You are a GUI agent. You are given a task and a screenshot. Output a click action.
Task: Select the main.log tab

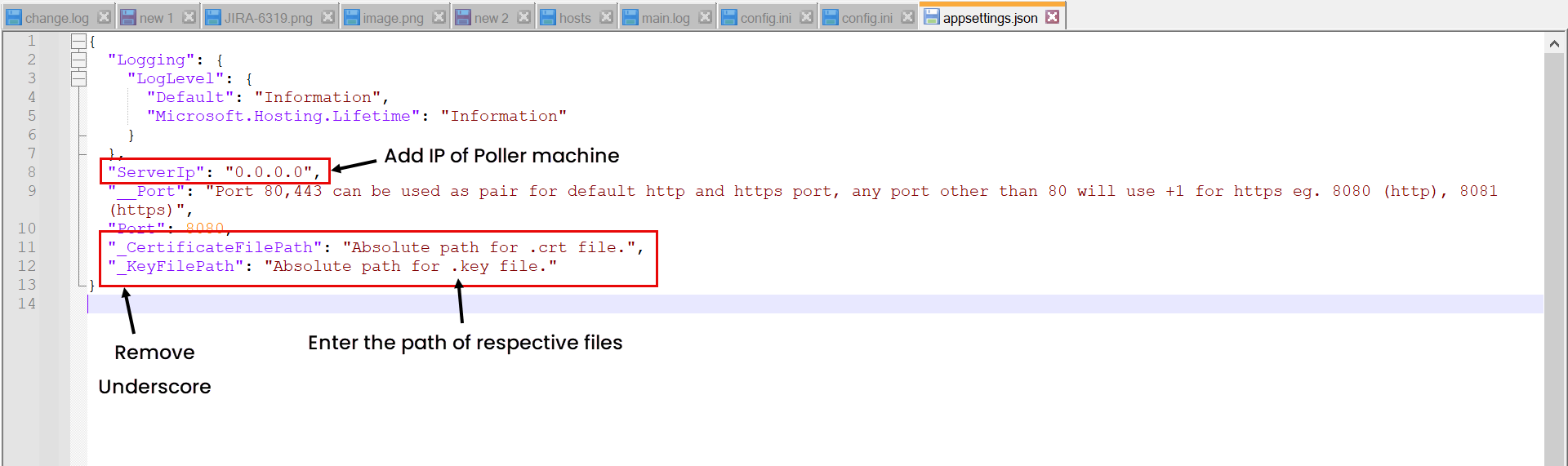pos(665,18)
